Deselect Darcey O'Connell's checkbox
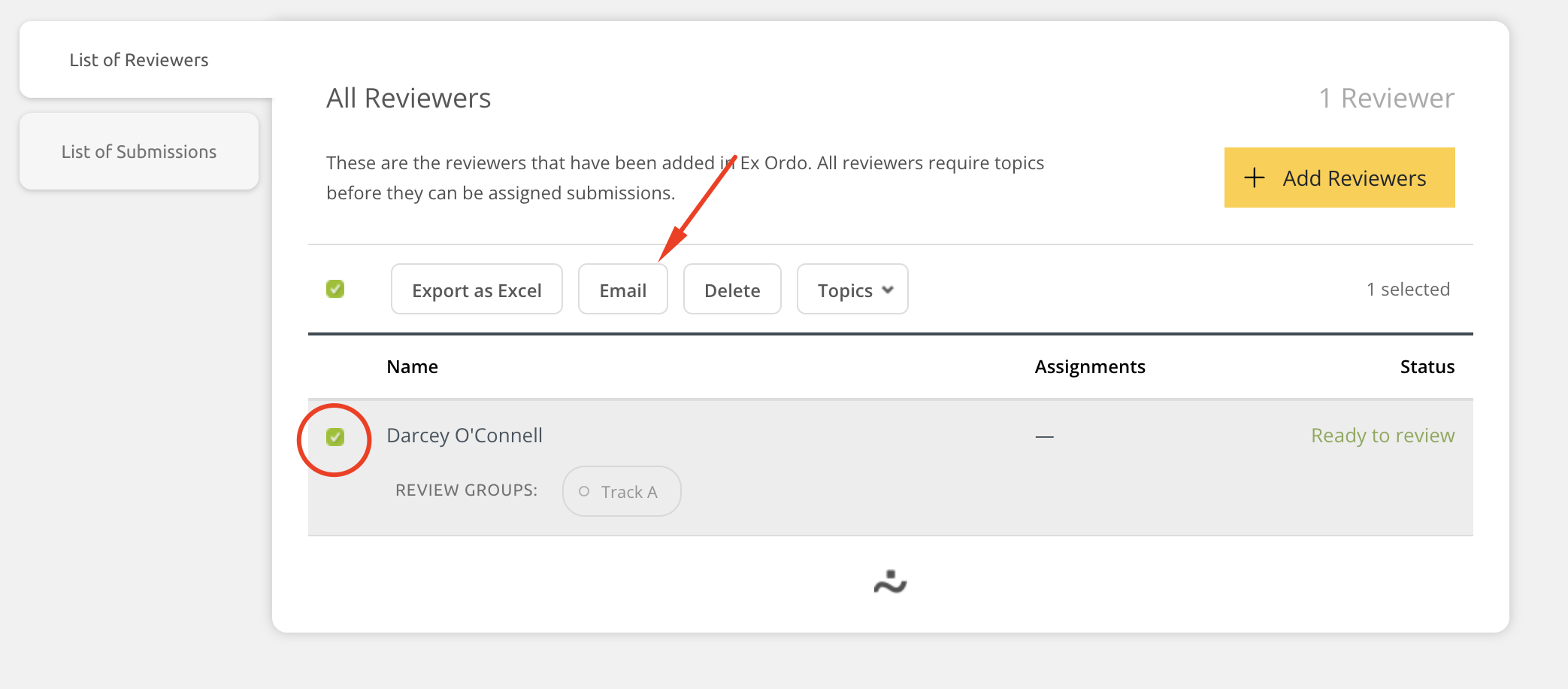Image resolution: width=1568 pixels, height=689 pixels. 335,437
